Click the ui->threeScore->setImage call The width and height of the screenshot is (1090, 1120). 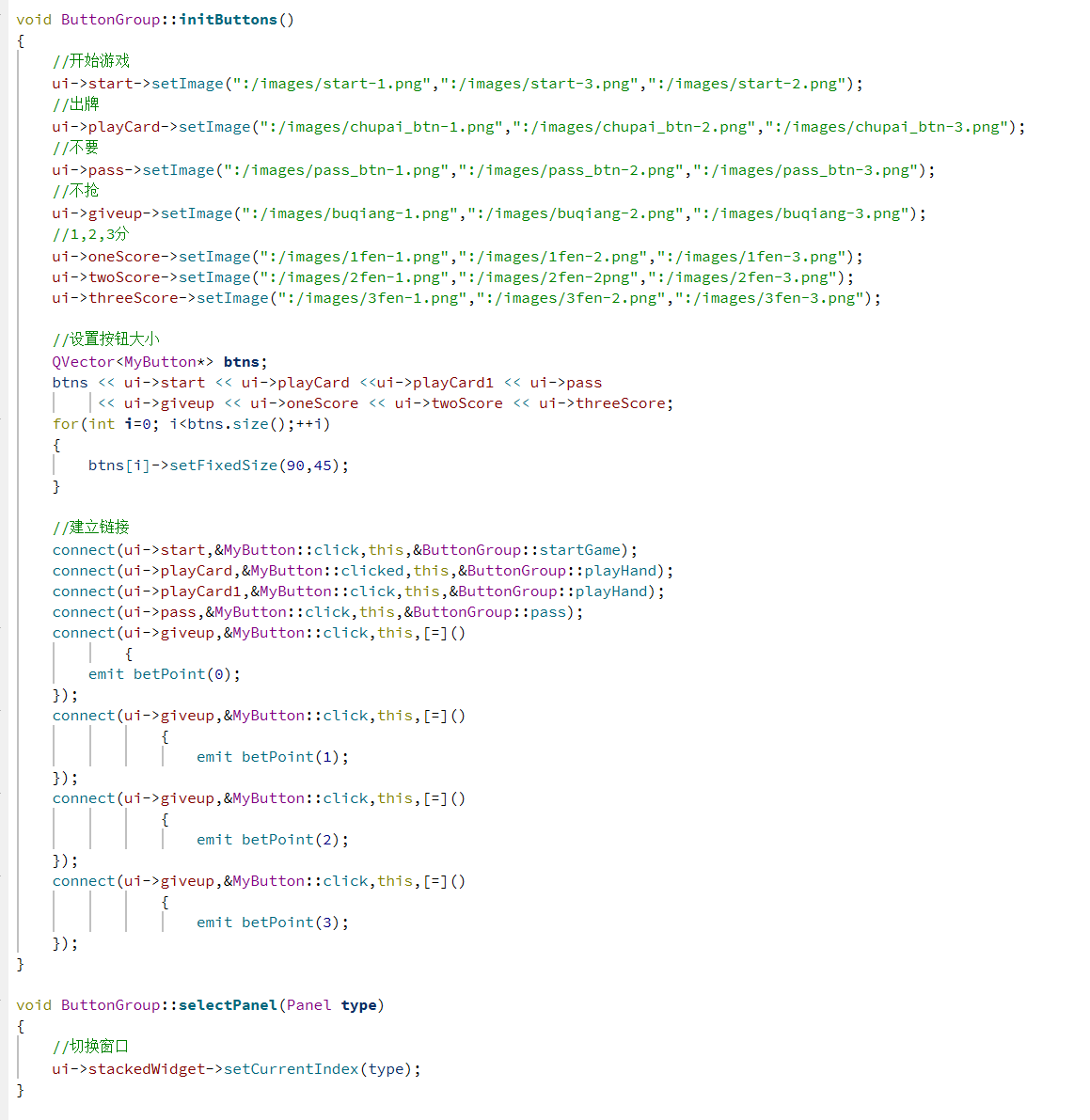coord(466,298)
